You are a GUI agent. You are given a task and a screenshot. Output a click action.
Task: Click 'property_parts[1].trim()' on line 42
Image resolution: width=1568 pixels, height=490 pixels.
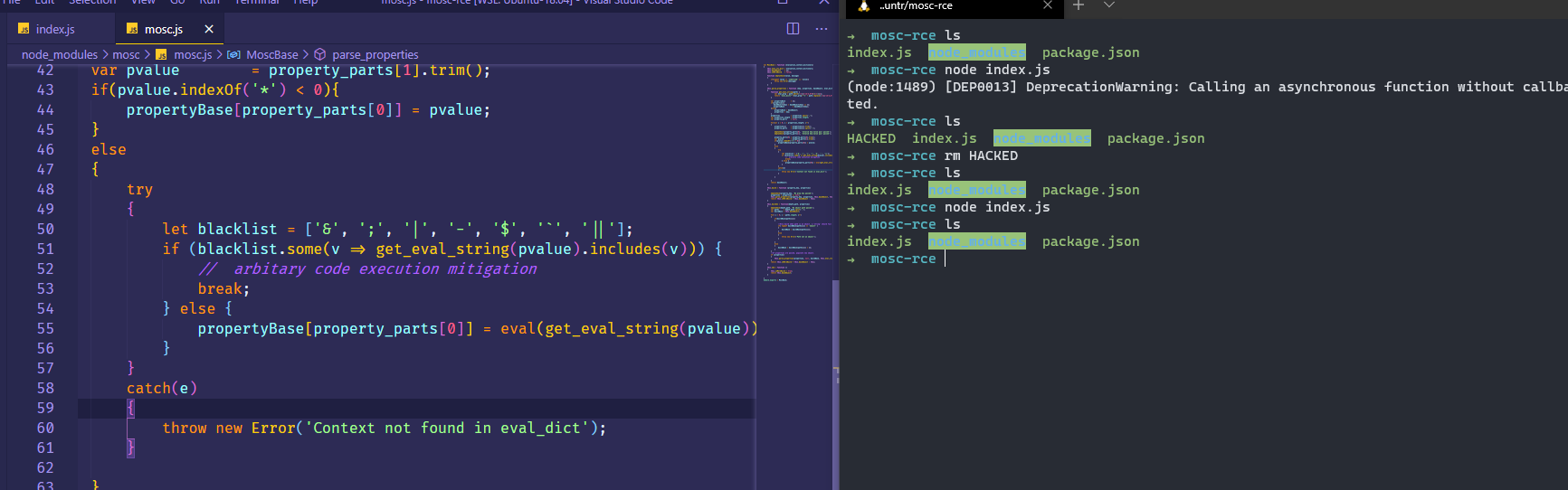coord(375,70)
